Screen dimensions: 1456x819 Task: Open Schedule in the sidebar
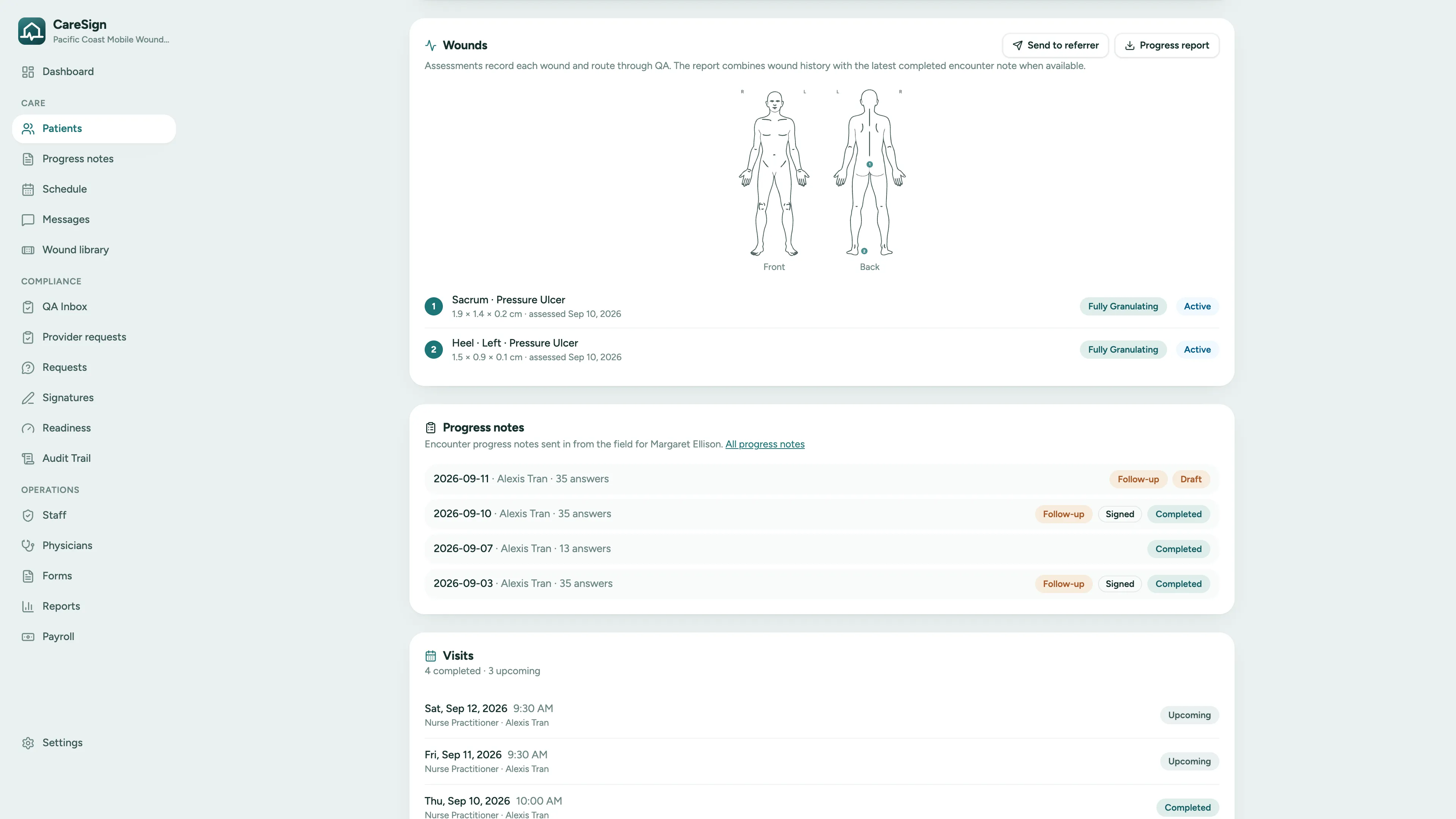coord(94,189)
